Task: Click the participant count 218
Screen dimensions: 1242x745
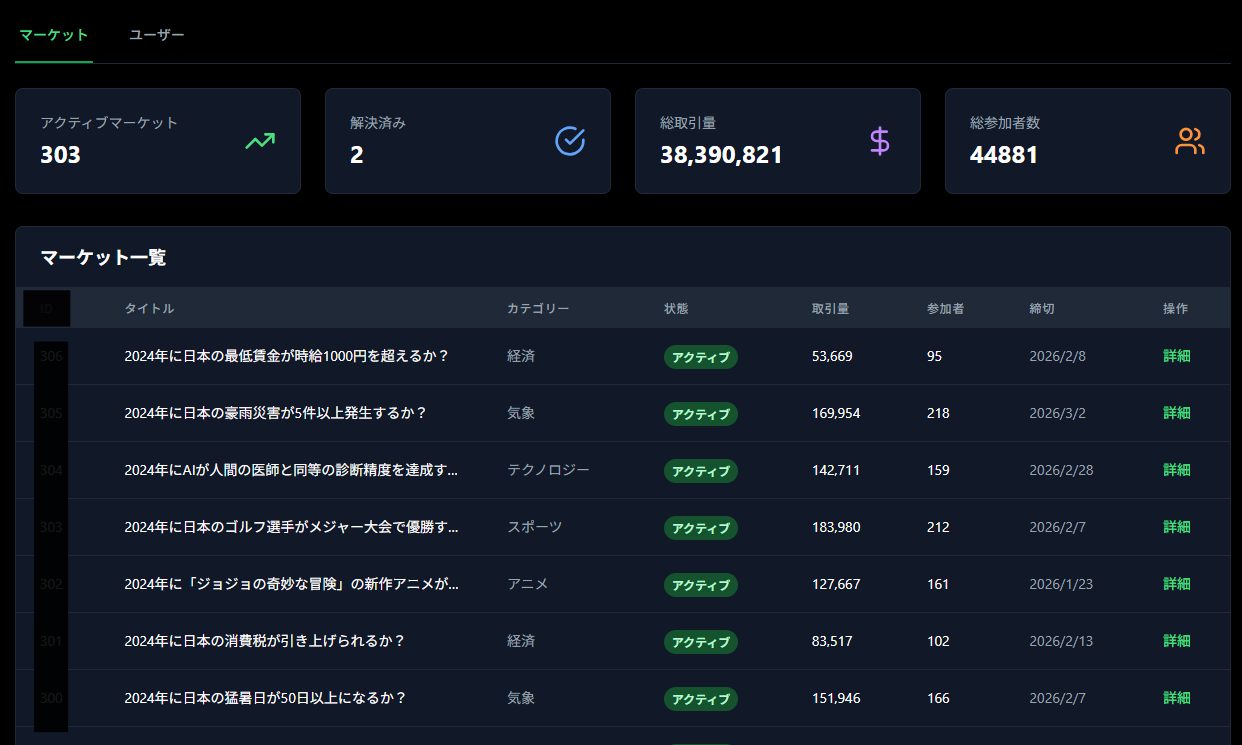Action: tap(938, 413)
